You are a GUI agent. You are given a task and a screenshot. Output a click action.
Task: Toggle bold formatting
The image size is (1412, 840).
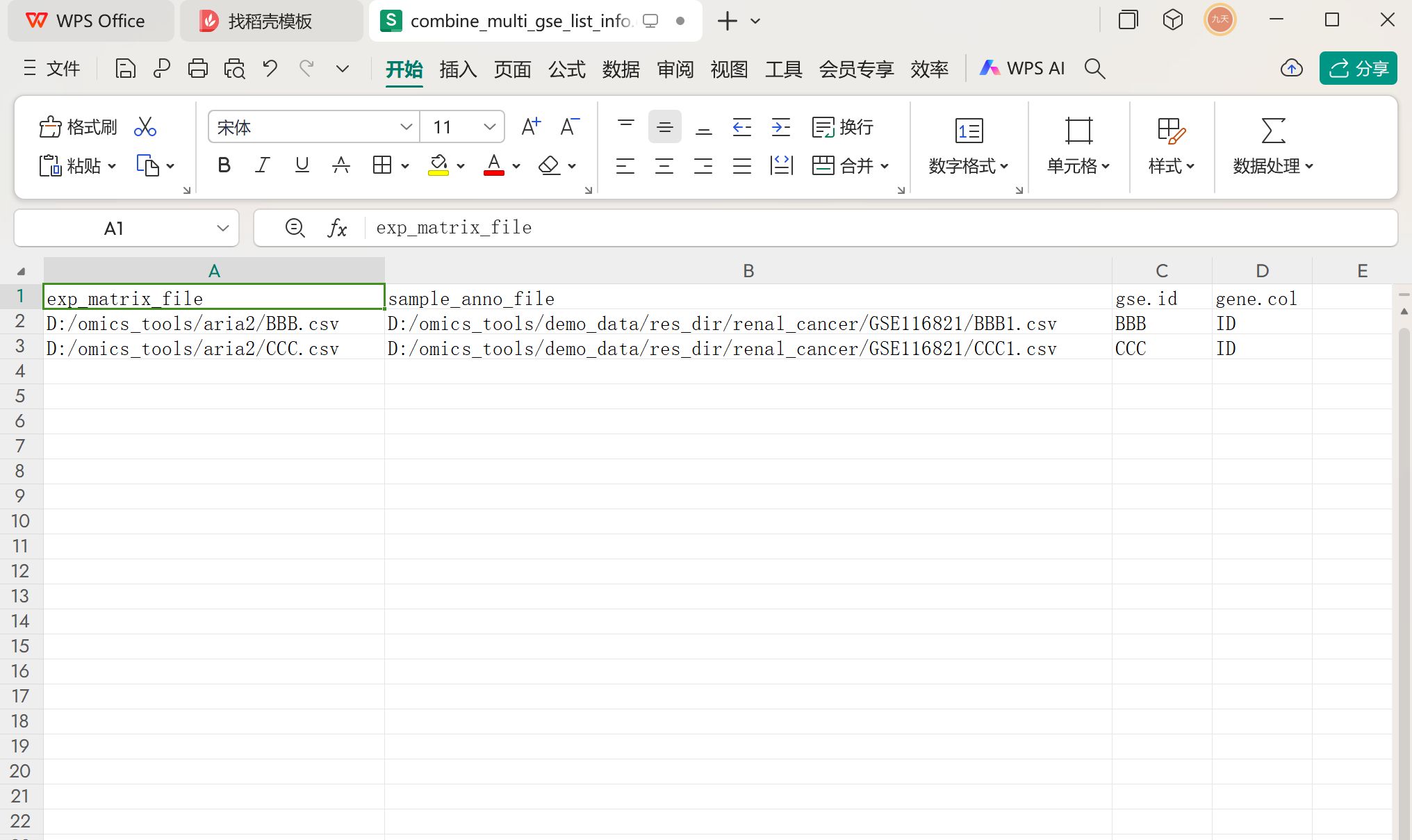click(224, 165)
